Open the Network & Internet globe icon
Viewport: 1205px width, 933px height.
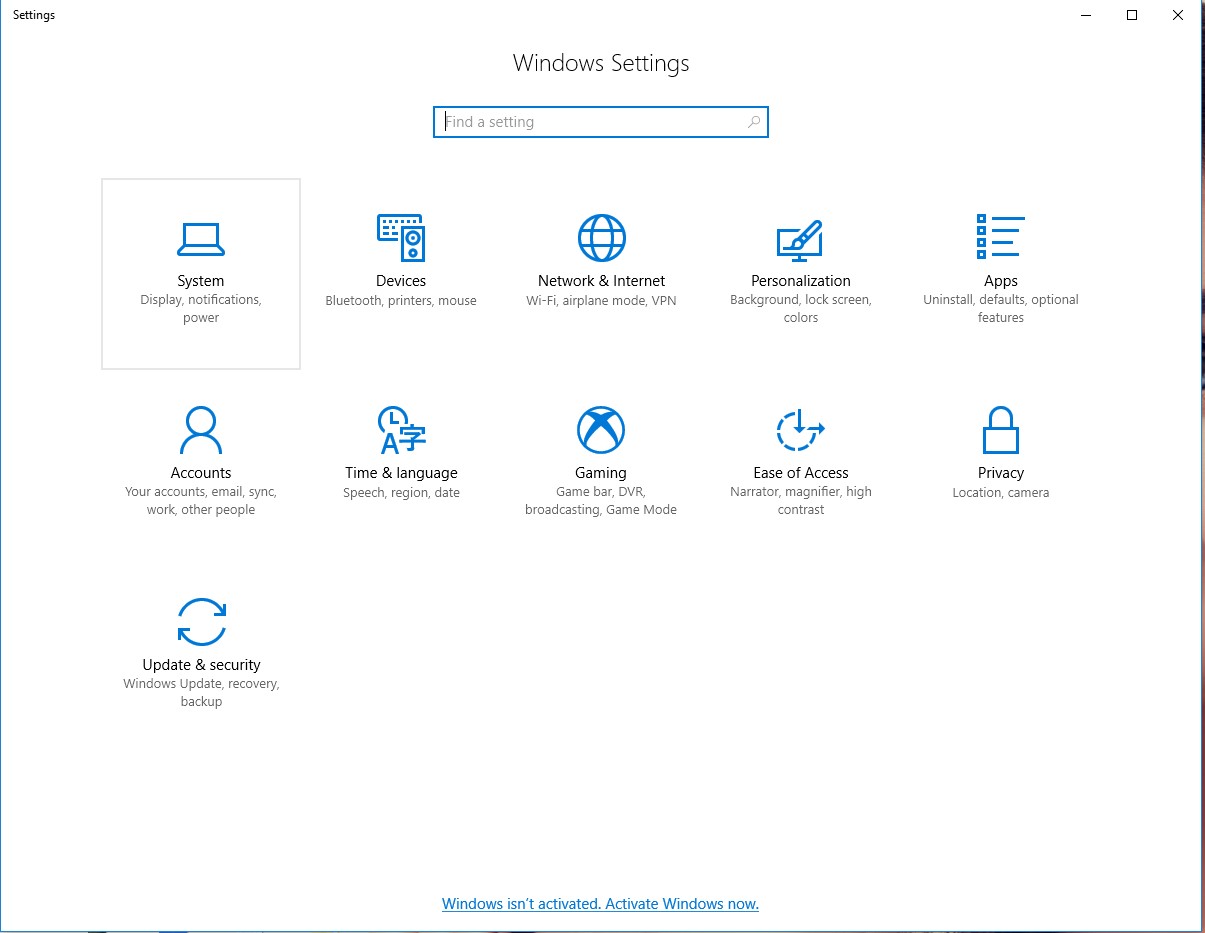(x=601, y=238)
